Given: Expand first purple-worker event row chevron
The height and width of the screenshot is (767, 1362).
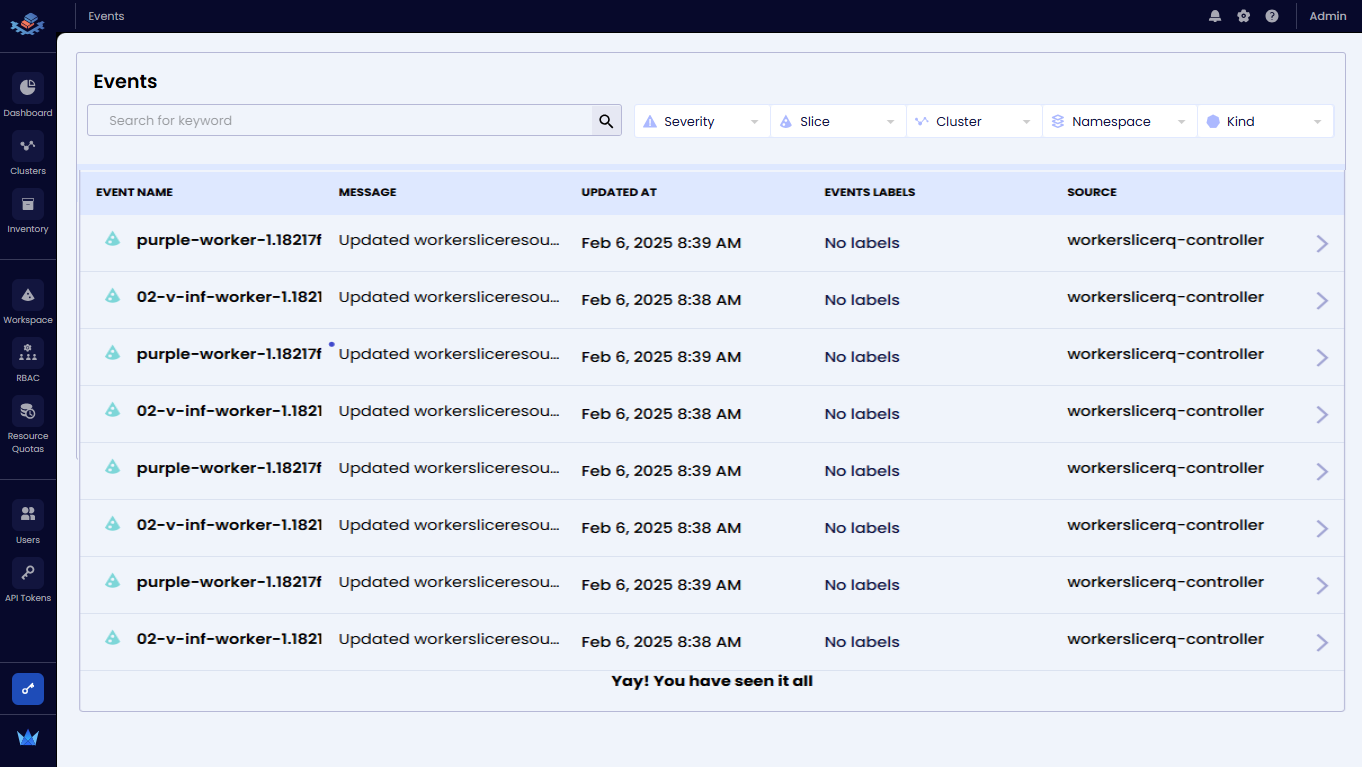Looking at the screenshot, I should [1322, 243].
